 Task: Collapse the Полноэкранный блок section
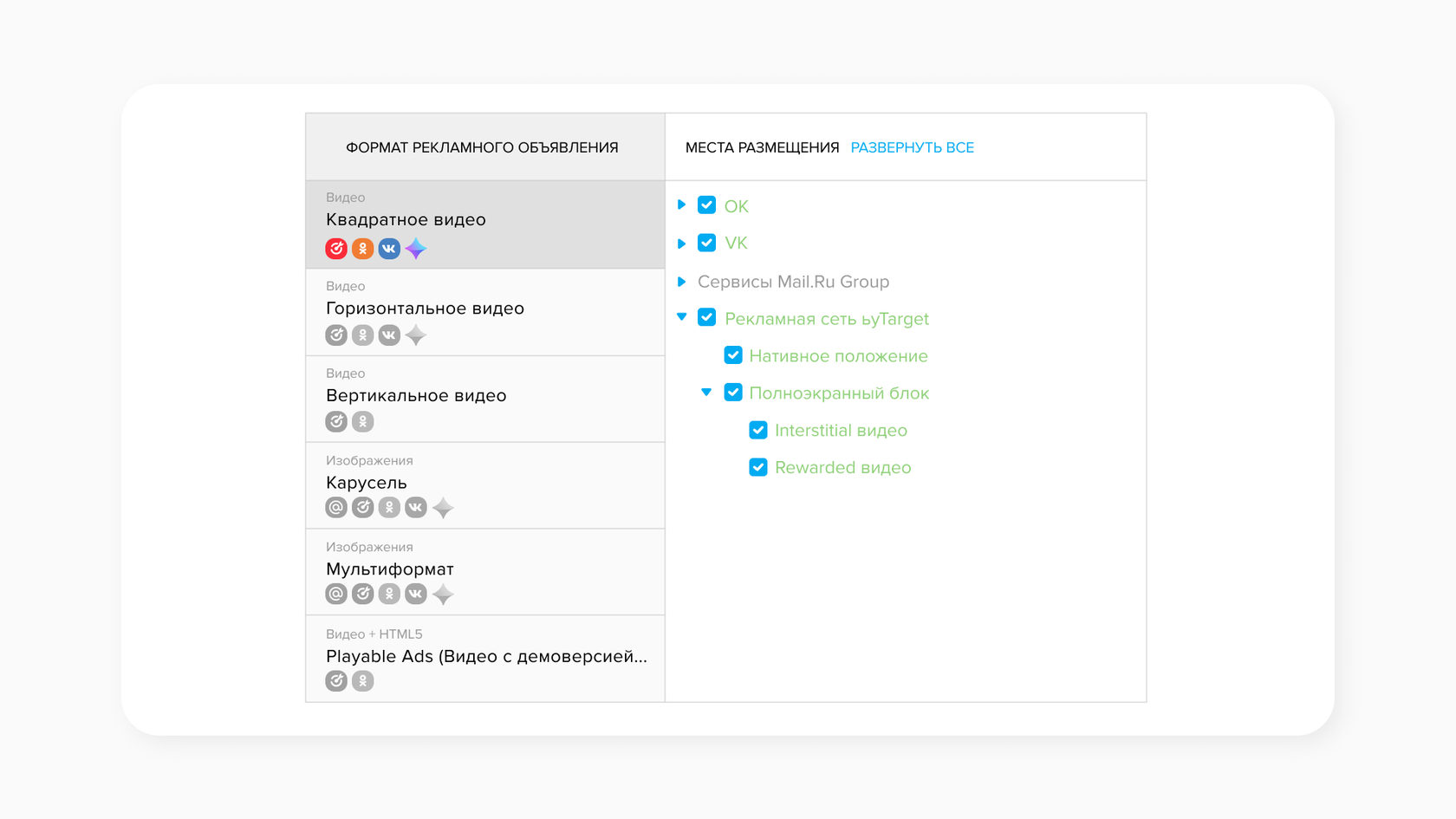(x=706, y=393)
